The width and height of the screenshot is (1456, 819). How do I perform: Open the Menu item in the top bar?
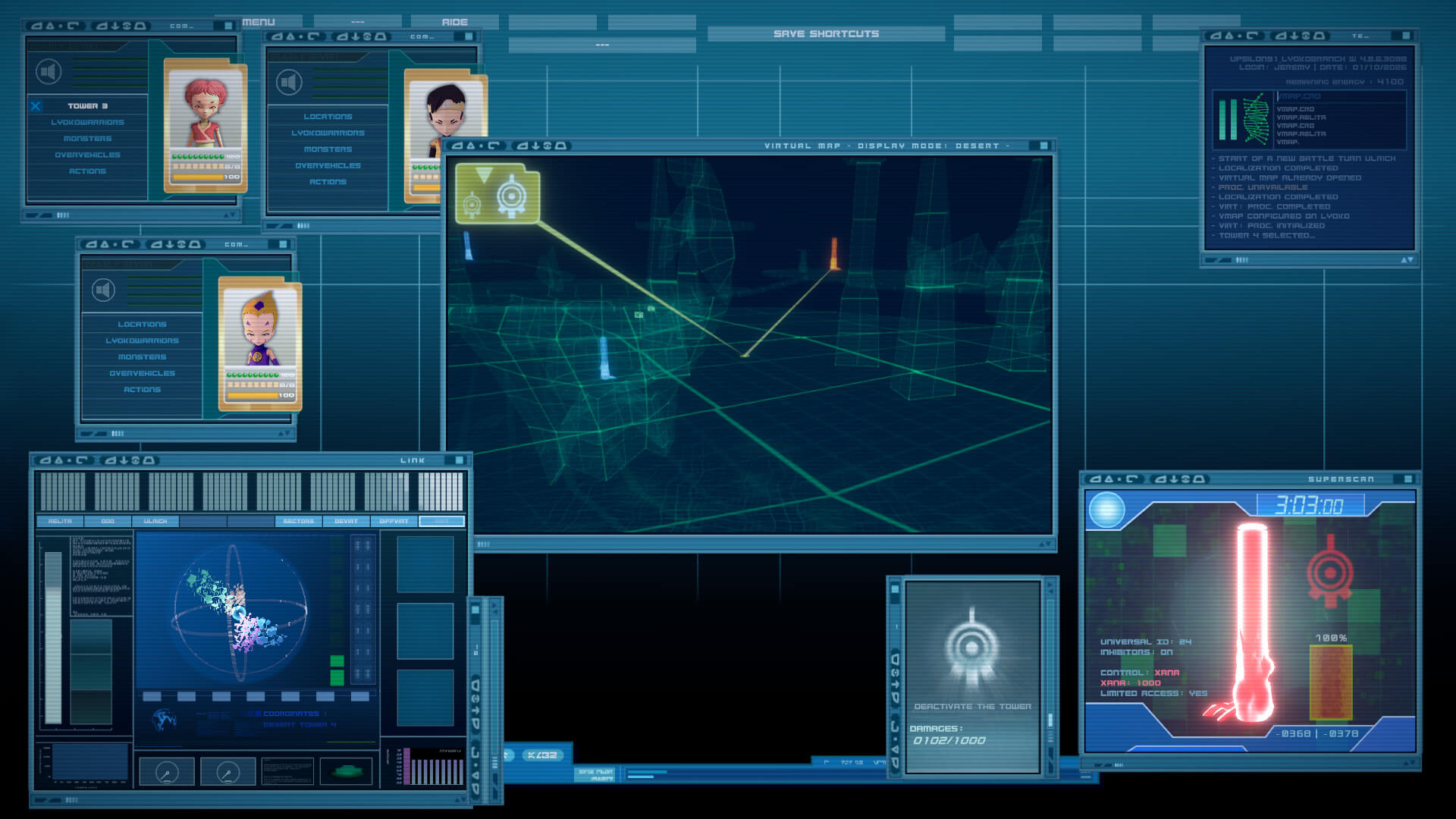tap(259, 22)
